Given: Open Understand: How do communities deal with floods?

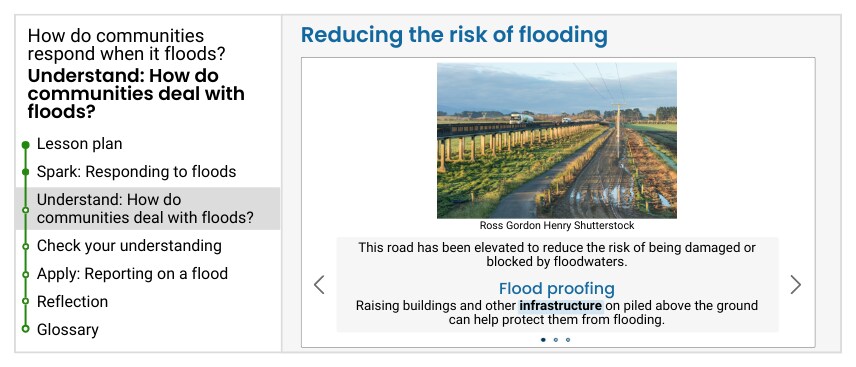Looking at the screenshot, I should [x=148, y=209].
